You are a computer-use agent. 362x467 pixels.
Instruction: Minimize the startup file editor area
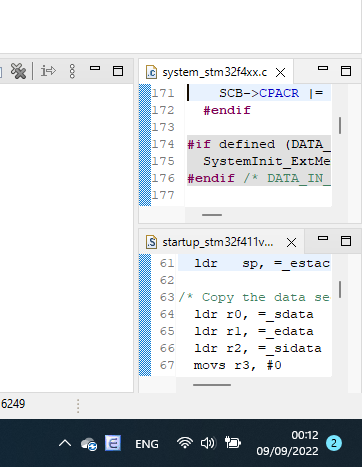pos(323,238)
